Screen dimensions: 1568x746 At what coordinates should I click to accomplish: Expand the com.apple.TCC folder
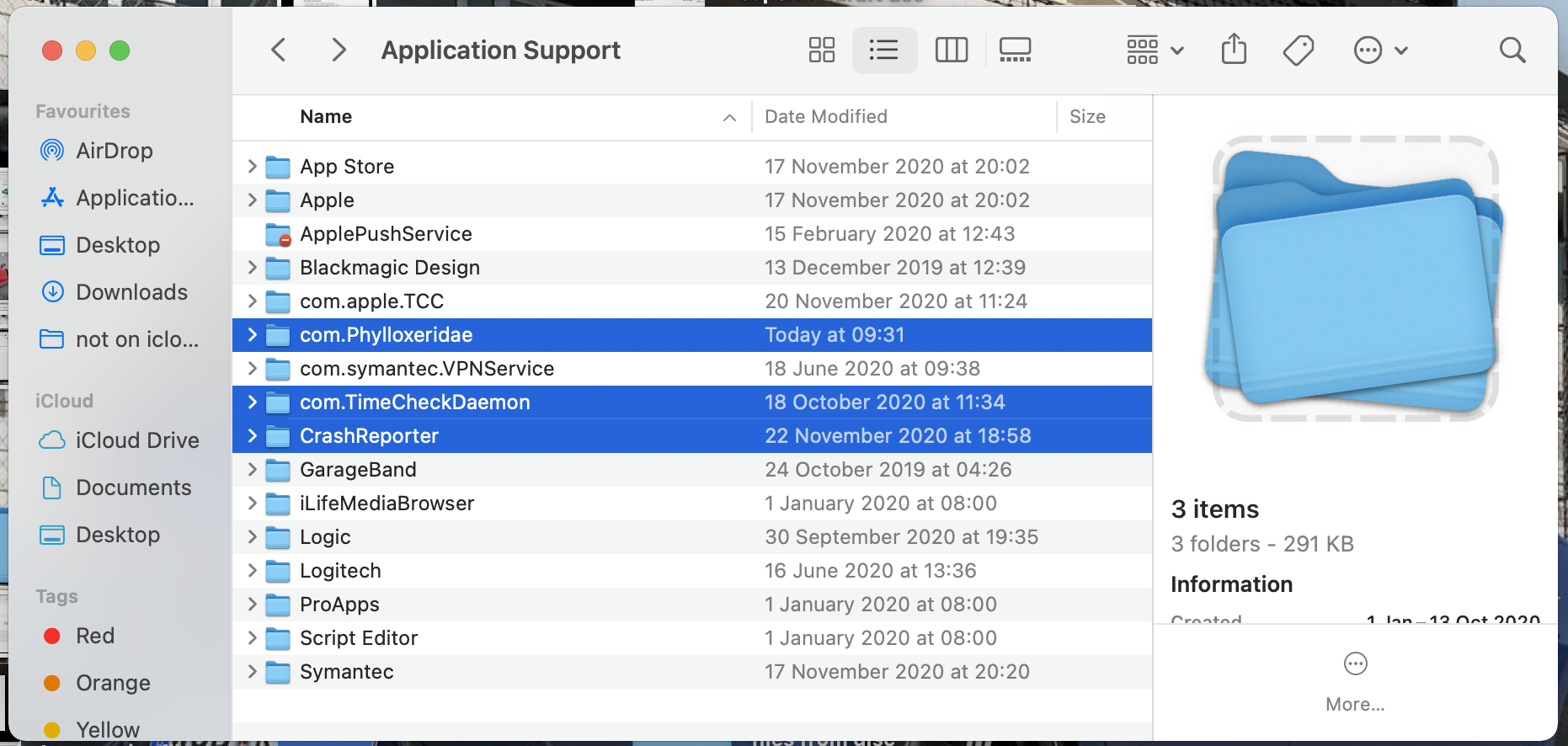[x=252, y=301]
